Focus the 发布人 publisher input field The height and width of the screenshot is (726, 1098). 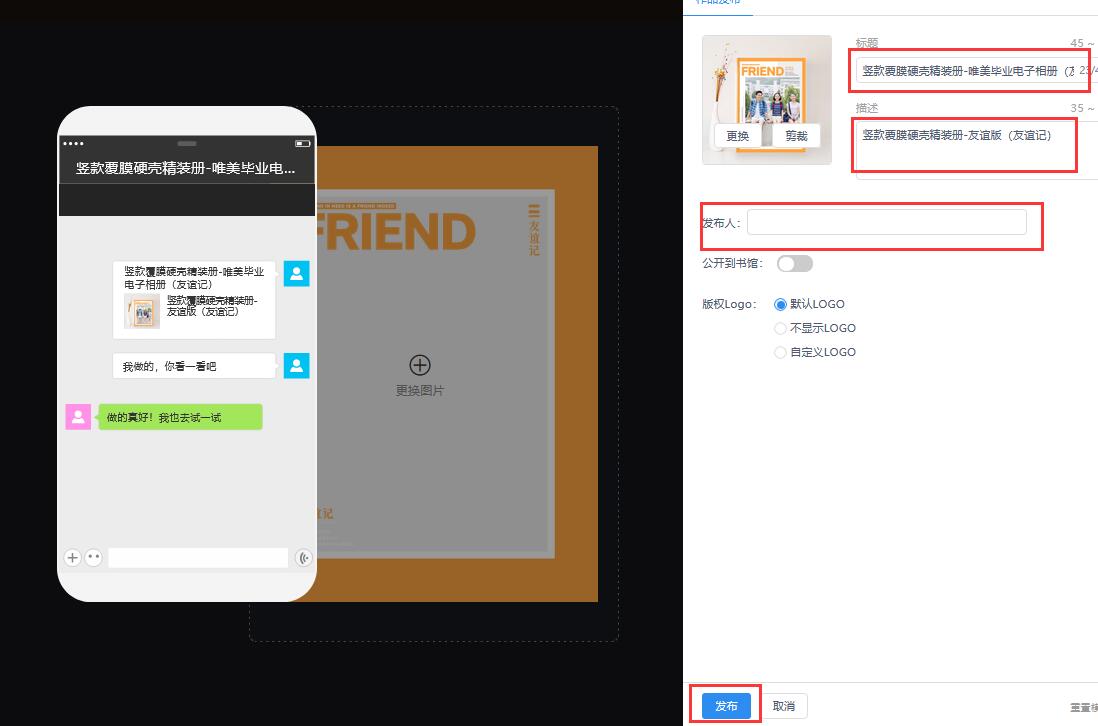(x=887, y=223)
